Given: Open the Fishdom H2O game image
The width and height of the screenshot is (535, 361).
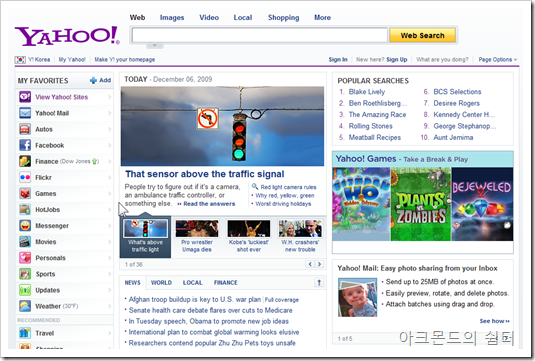Looking at the screenshot, I should [361, 204].
